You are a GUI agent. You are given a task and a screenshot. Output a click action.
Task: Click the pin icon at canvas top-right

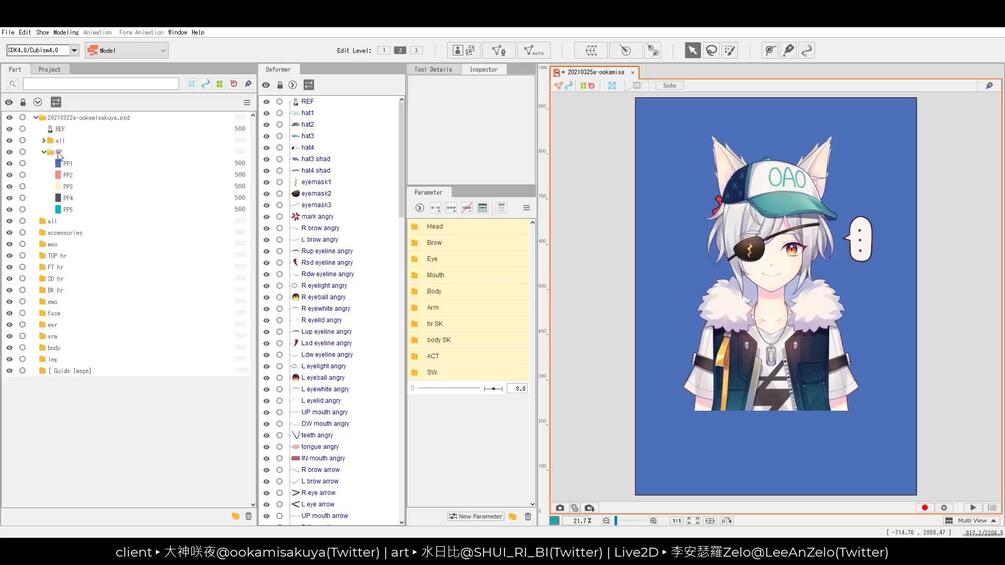click(989, 85)
